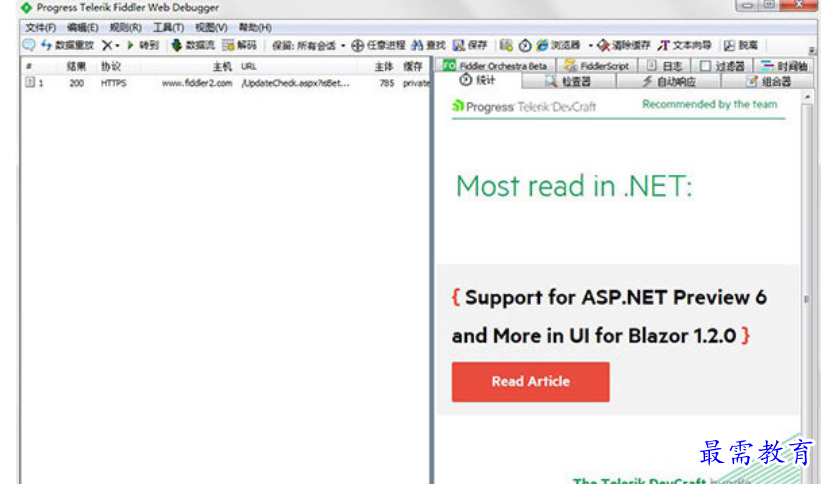The height and width of the screenshot is (484, 821).
Task: Open the 日志 log tab
Action: click(664, 66)
